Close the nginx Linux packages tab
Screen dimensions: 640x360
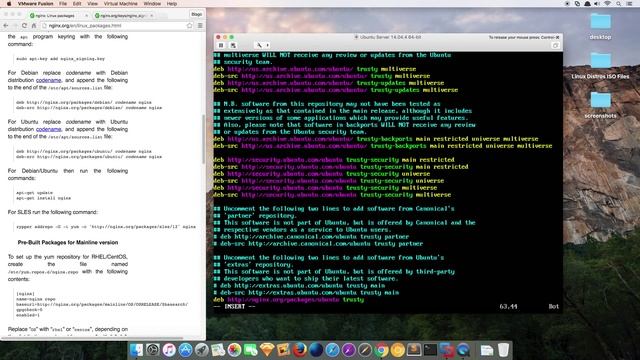click(86, 16)
